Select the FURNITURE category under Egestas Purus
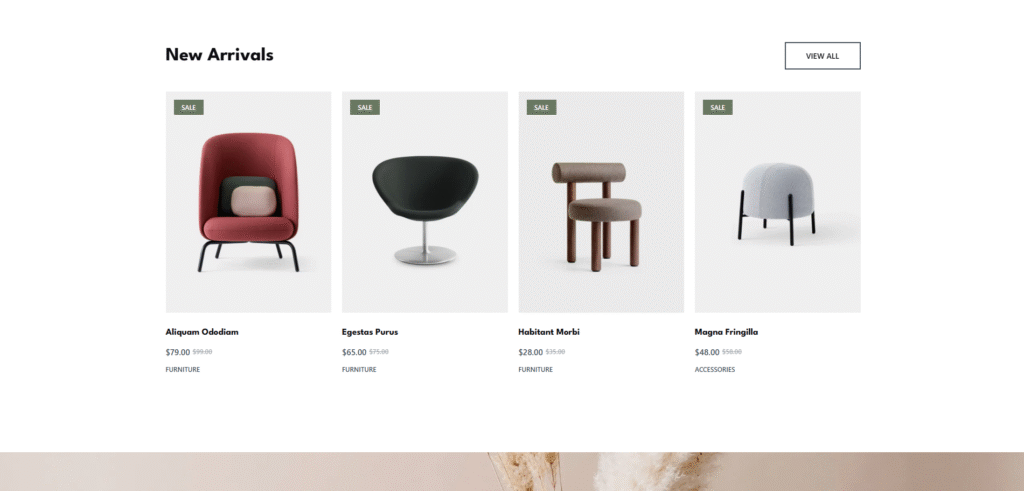1024x491 pixels. tap(359, 370)
